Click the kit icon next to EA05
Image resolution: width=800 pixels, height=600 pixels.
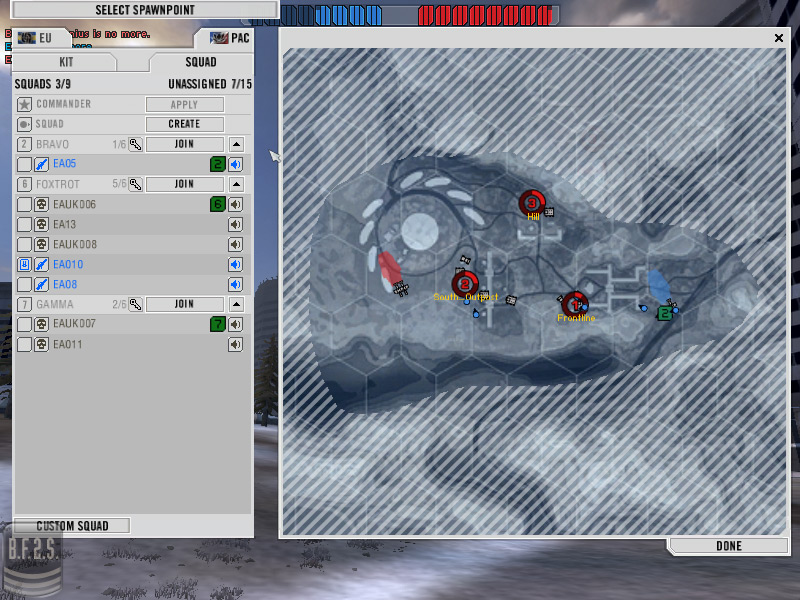pyautogui.click(x=41, y=164)
